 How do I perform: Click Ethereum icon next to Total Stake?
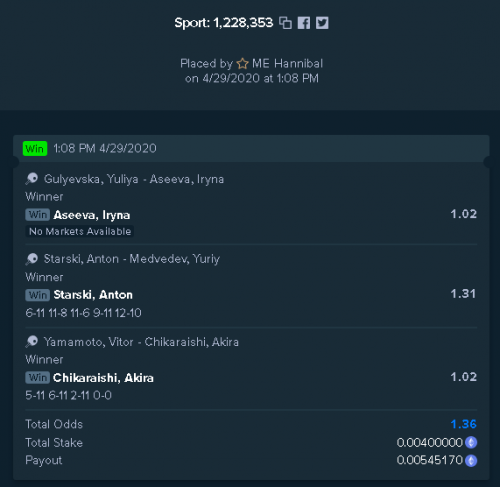[x=471, y=442]
